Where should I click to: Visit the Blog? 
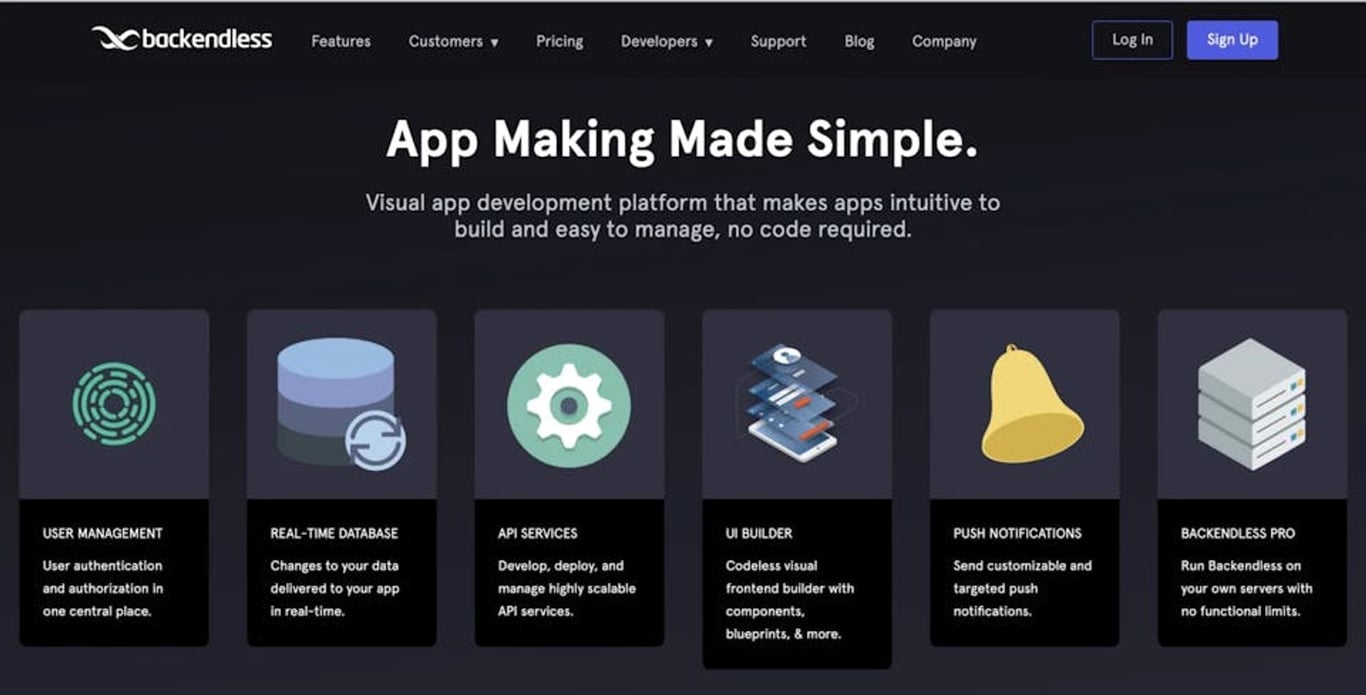(x=859, y=41)
